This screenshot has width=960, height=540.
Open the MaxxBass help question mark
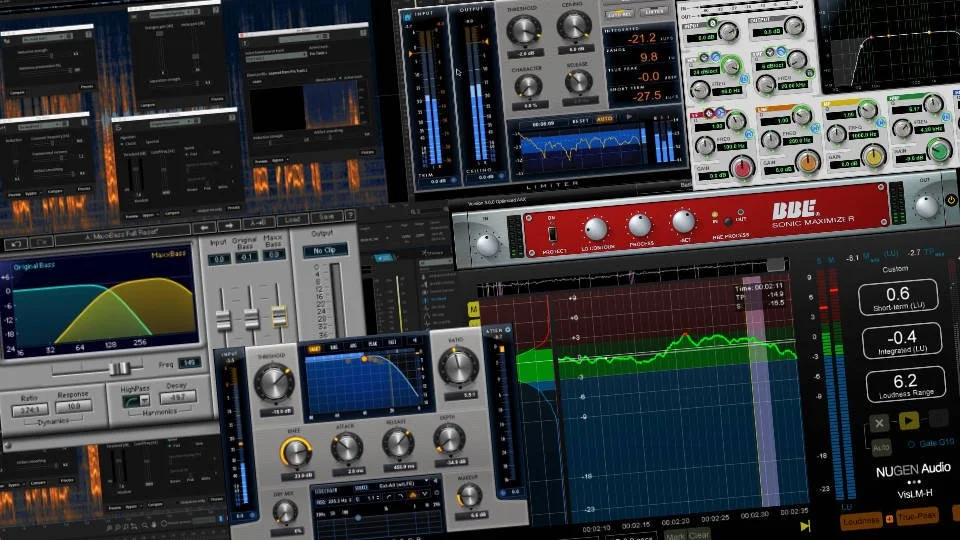pos(350,215)
